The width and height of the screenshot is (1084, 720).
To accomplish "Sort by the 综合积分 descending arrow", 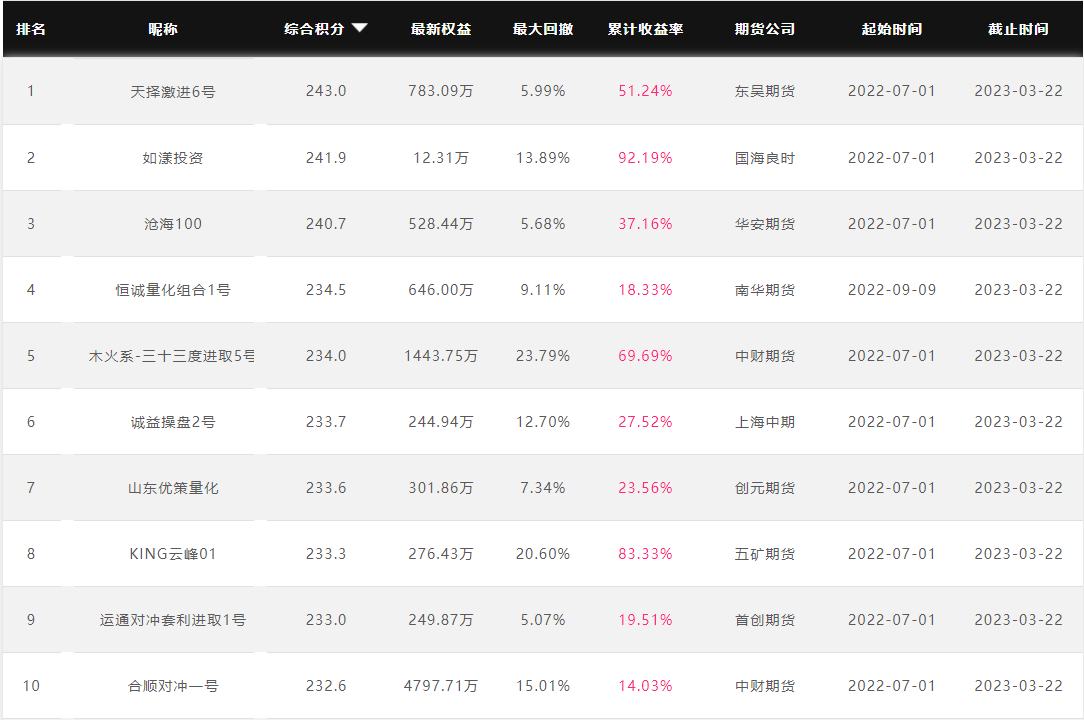I will [359, 28].
